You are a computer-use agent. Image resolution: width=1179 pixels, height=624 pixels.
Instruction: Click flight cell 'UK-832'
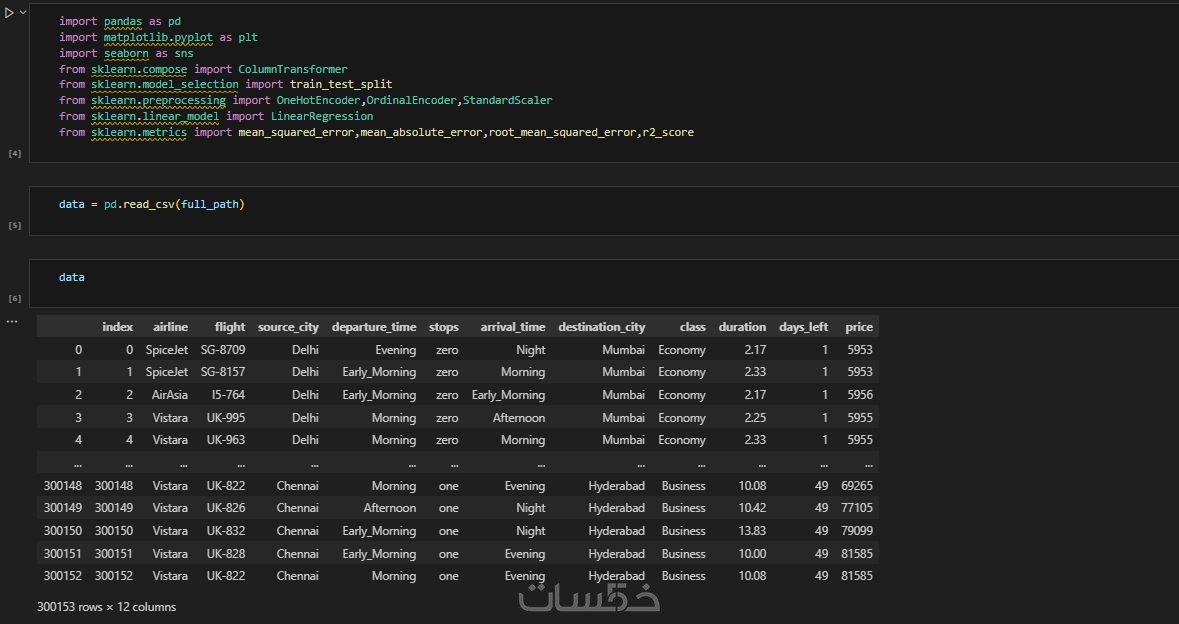[226, 531]
